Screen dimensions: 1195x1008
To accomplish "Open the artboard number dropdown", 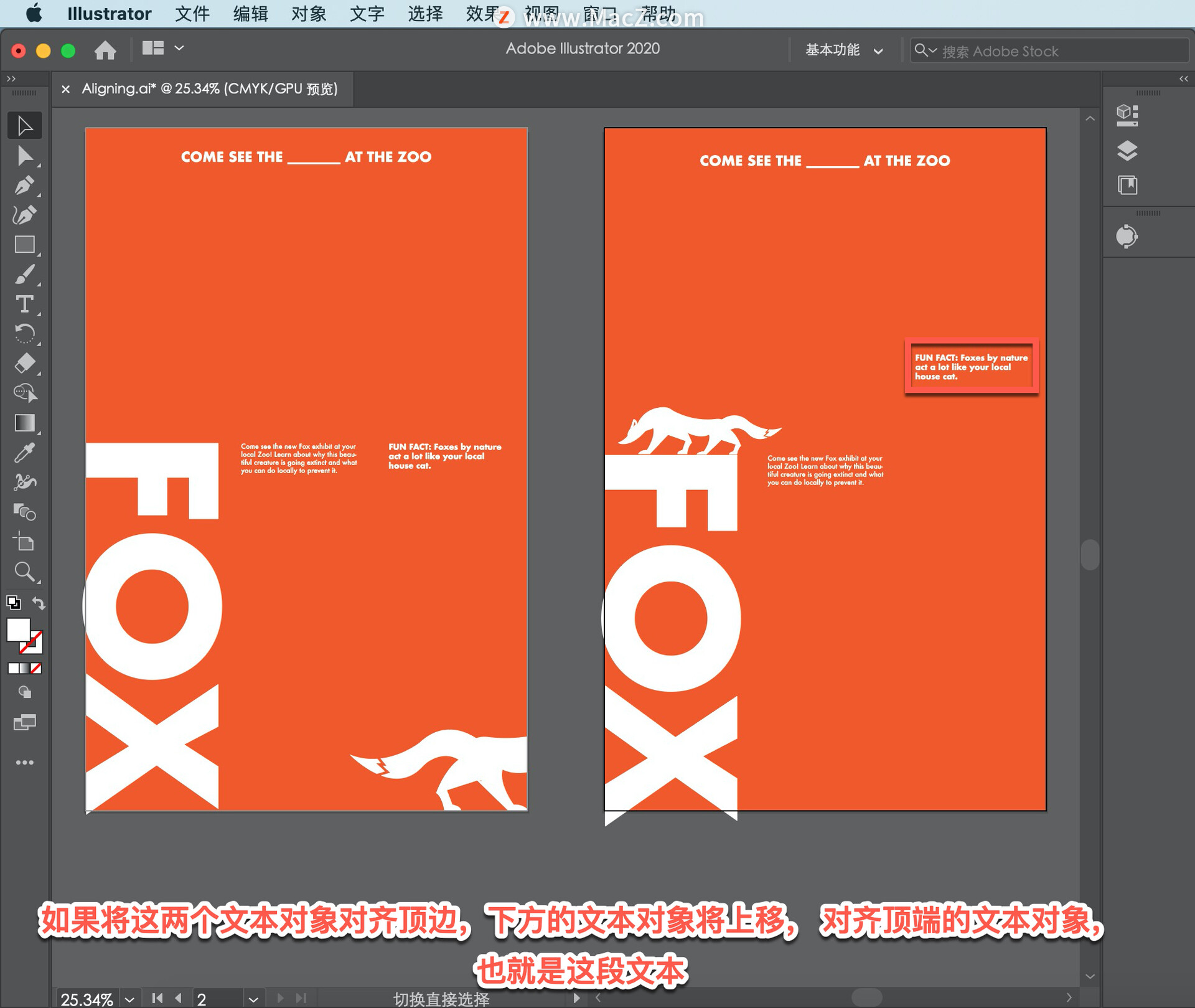I will coord(253,999).
